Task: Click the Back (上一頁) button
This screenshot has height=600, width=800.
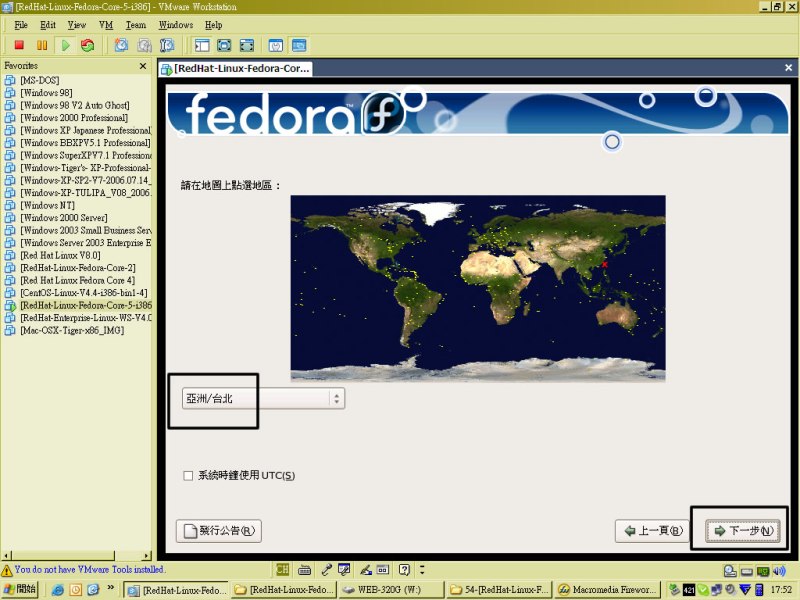Action: (652, 531)
